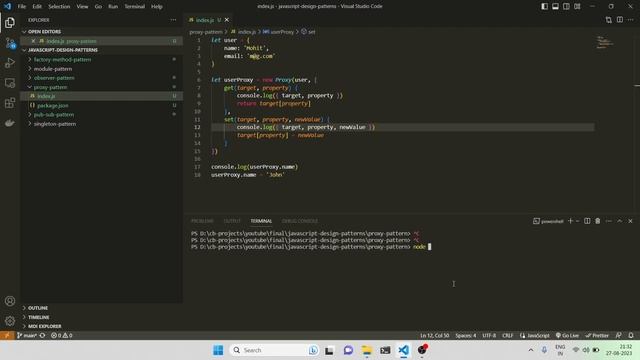
Task: Change indentation via Spaces: 4
Action: coord(465,336)
